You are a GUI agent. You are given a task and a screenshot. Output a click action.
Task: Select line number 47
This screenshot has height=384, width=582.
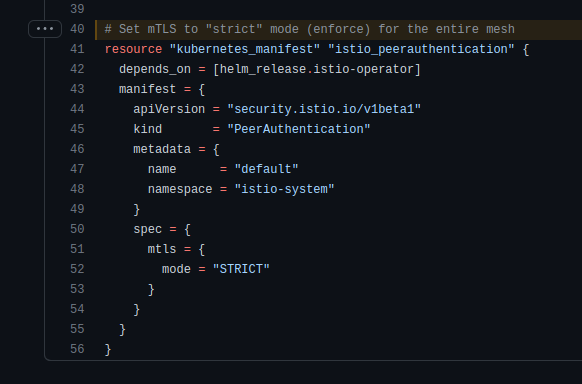(x=77, y=169)
